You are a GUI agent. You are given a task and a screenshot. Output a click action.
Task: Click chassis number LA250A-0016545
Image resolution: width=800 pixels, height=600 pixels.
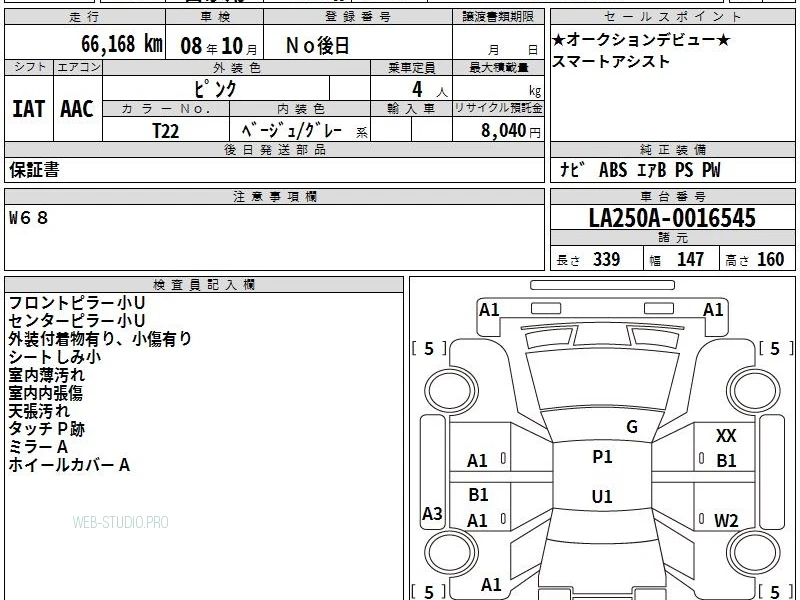point(672,218)
